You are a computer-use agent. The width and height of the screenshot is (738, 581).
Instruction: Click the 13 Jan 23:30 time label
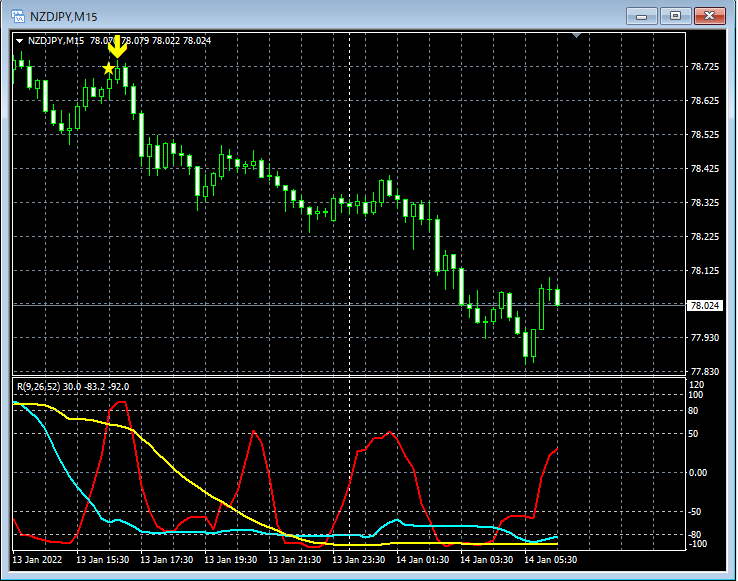point(359,560)
